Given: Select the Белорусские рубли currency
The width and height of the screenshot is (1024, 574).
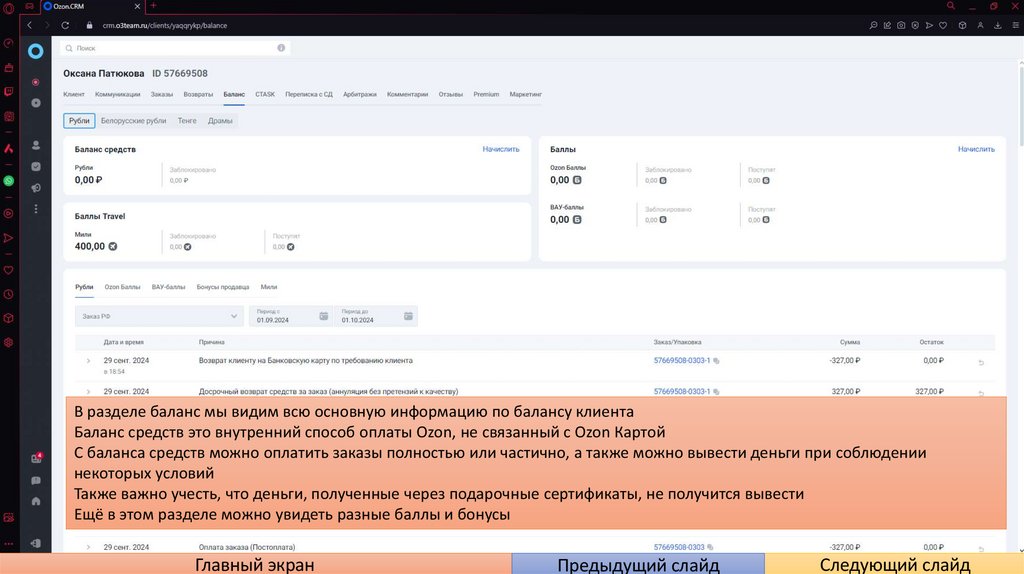Looking at the screenshot, I should (x=133, y=121).
